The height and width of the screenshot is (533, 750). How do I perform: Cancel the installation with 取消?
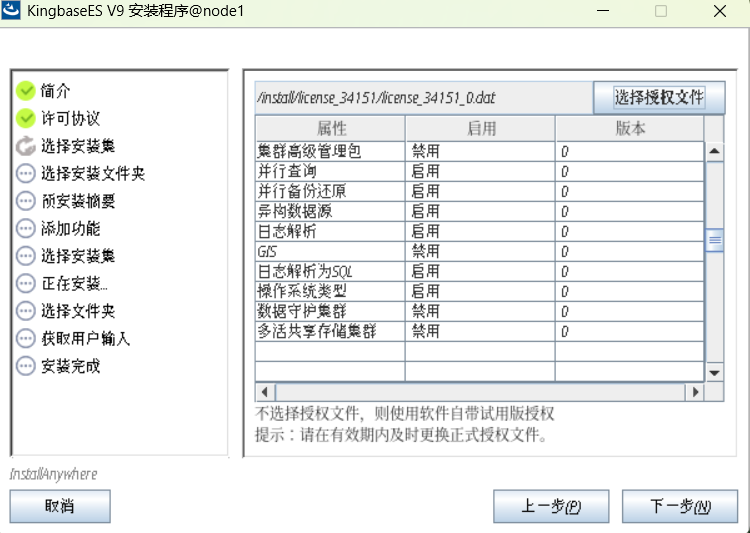pyautogui.click(x=60, y=506)
